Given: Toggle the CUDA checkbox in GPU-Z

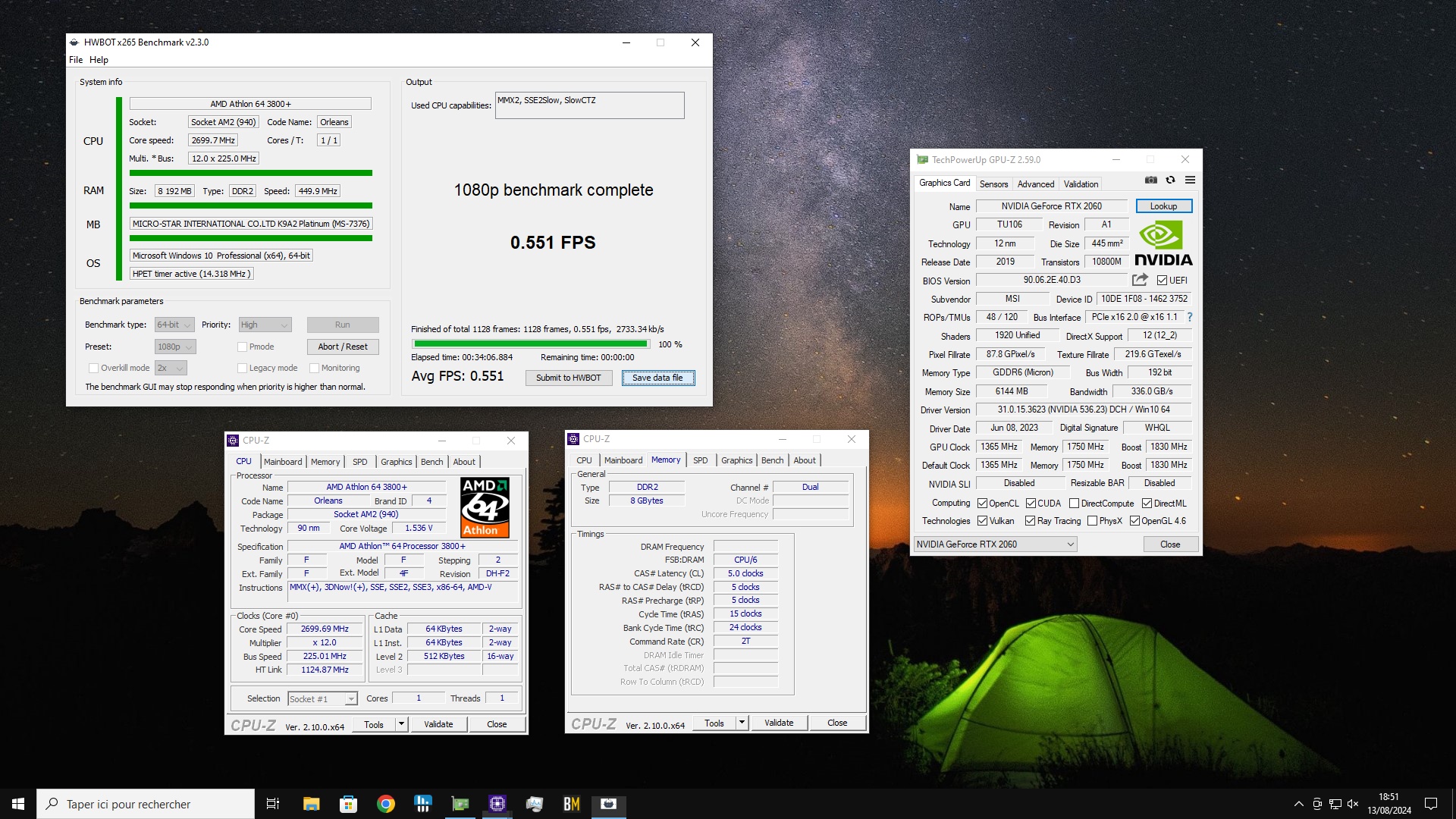Looking at the screenshot, I should 1031,504.
